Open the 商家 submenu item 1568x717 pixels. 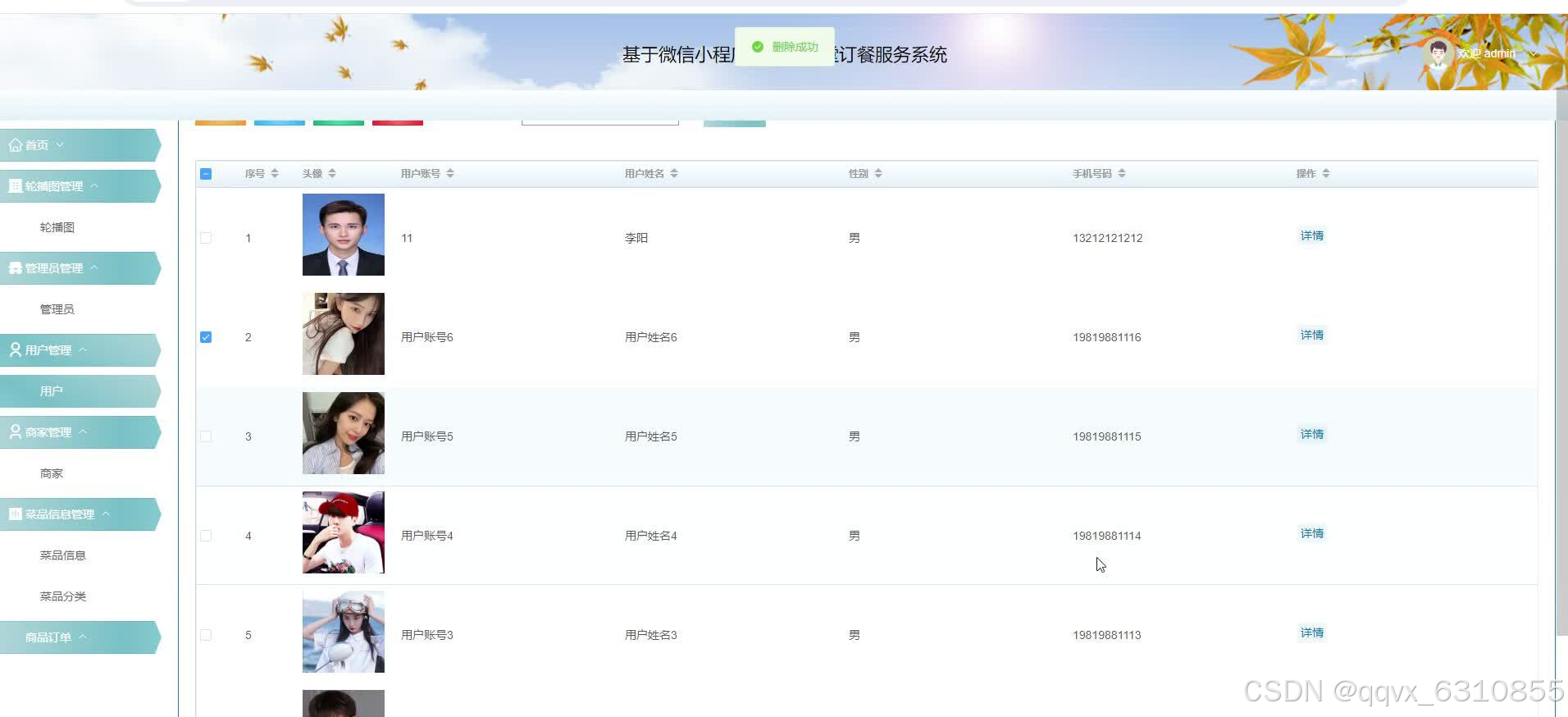[x=52, y=473]
